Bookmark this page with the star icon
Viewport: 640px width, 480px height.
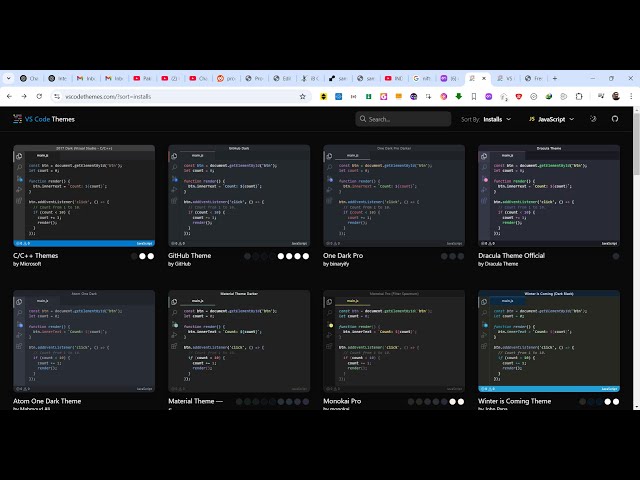[x=304, y=97]
